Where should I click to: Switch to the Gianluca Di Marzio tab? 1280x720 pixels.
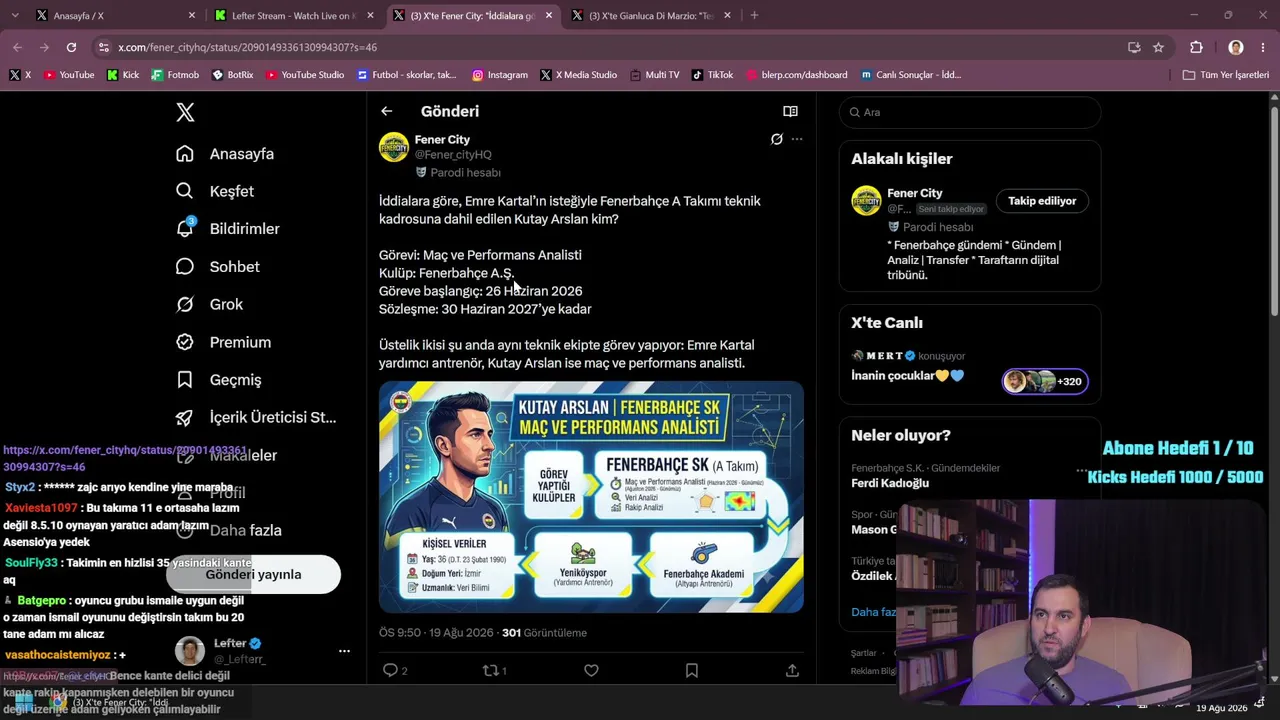[x=651, y=15]
